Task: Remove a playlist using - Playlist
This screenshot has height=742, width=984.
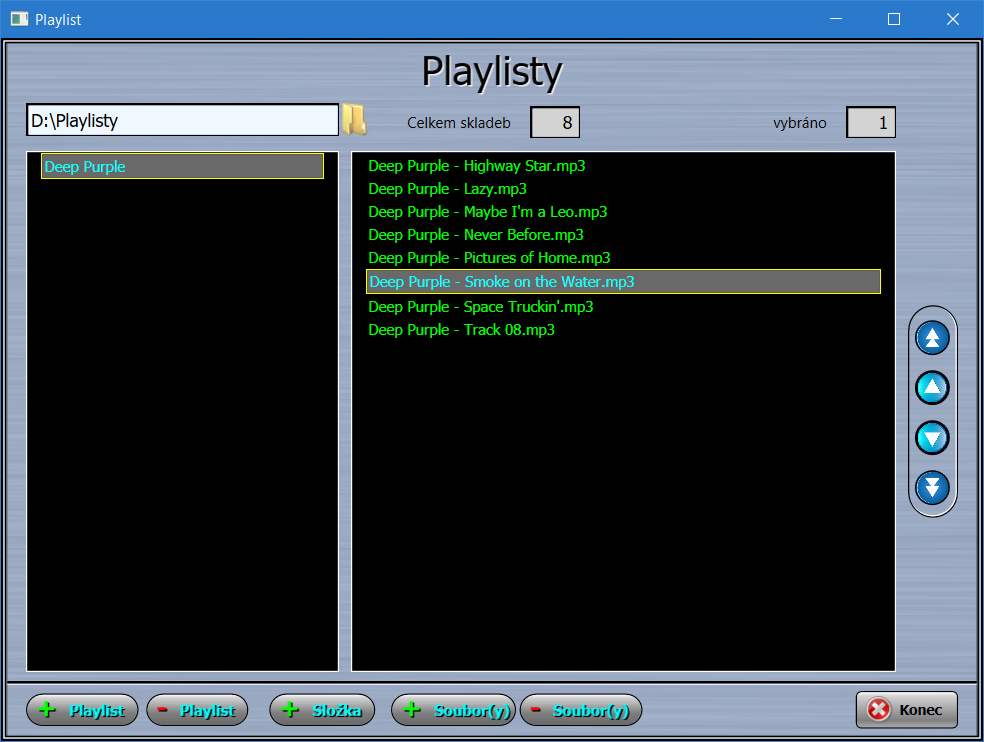Action: 197,710
